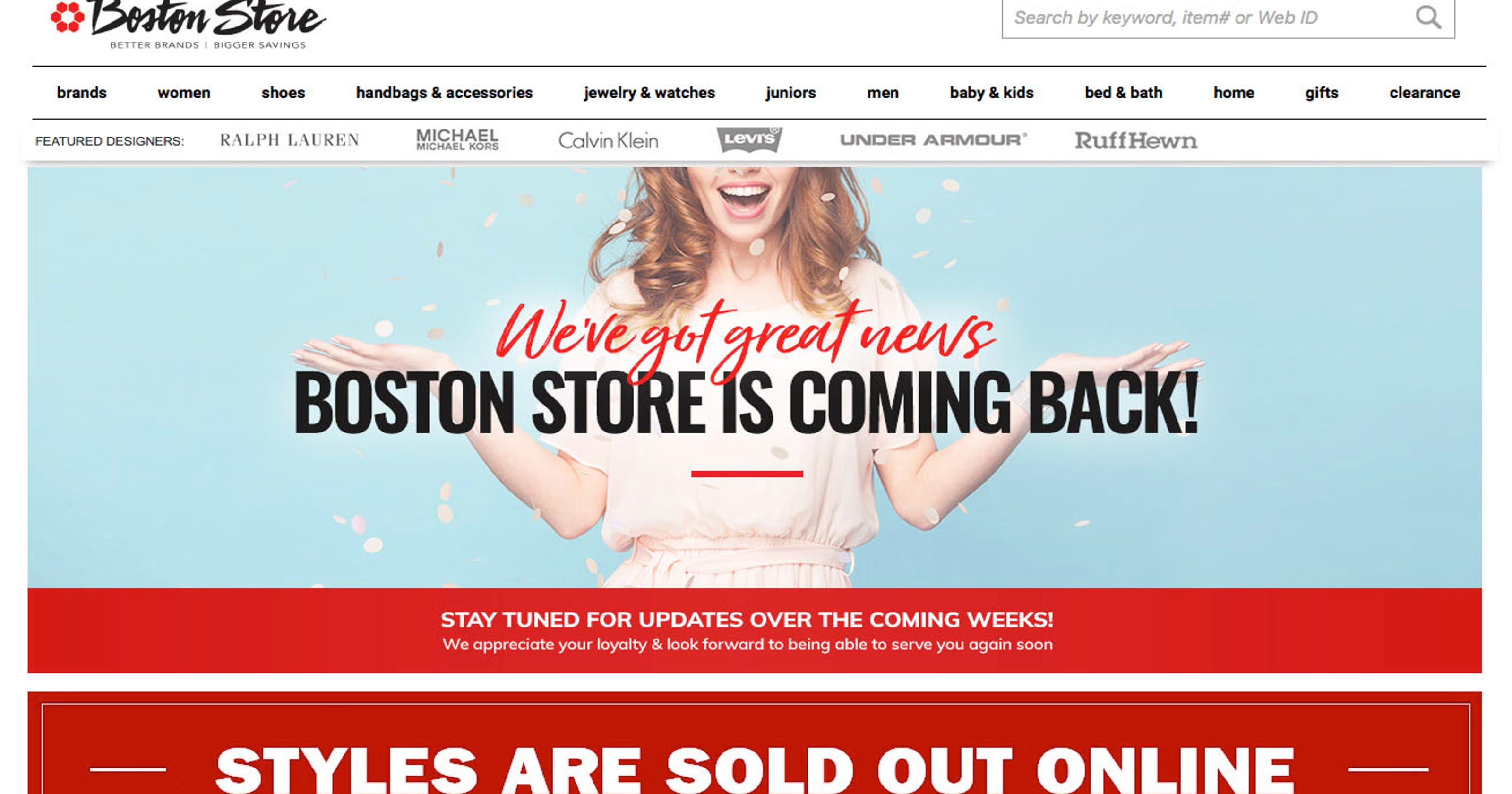Viewport: 1512px width, 794px height.
Task: Go to the shoes category
Action: point(283,93)
